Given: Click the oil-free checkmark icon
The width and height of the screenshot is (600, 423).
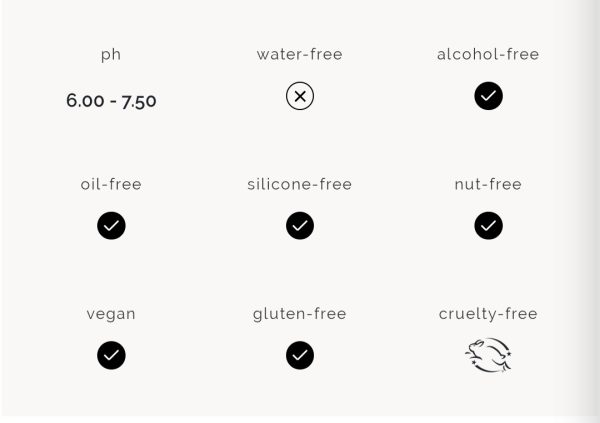Looking at the screenshot, I should 111,225.
